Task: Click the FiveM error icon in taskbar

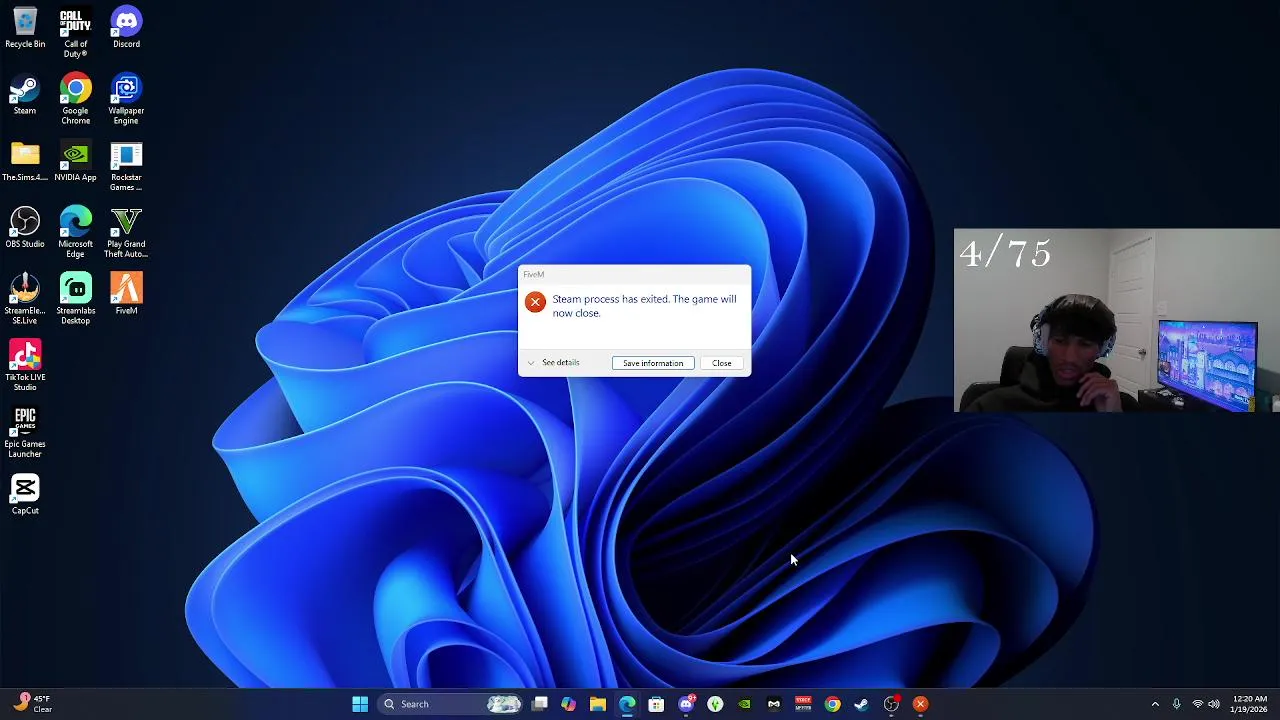Action: 920,704
